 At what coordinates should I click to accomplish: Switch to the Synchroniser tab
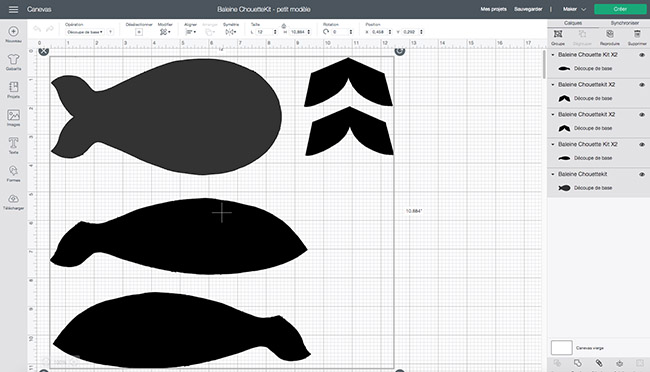point(624,23)
